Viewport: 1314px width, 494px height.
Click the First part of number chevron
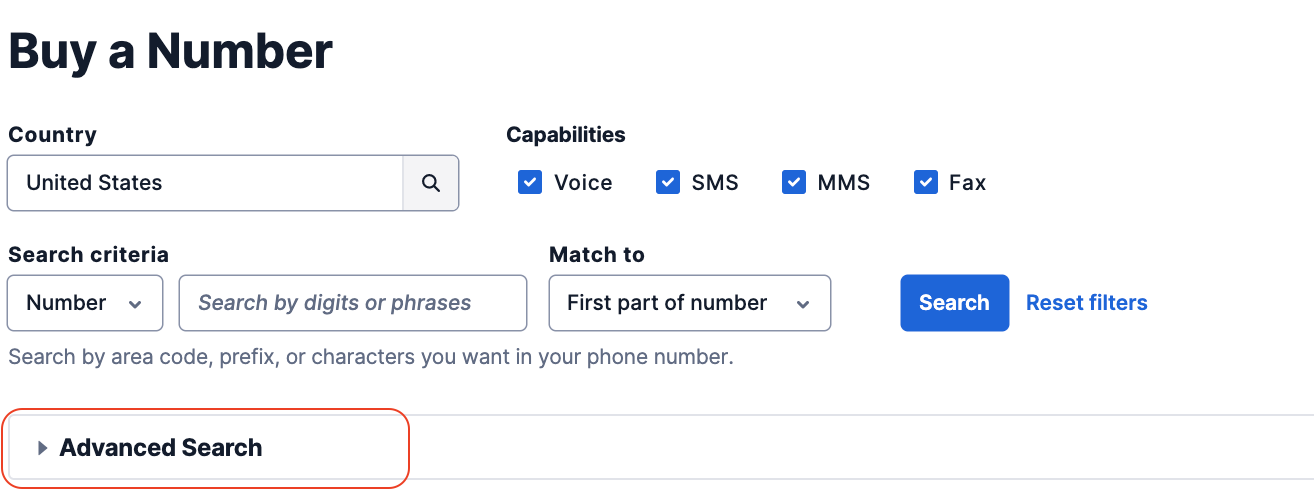tap(802, 304)
